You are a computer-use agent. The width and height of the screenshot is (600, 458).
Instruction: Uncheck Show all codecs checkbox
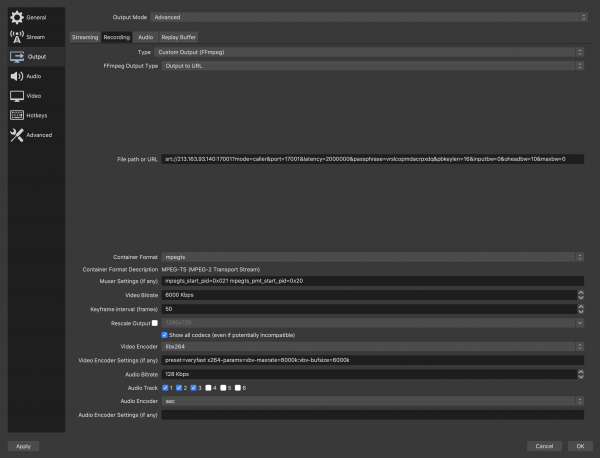[x=165, y=335]
